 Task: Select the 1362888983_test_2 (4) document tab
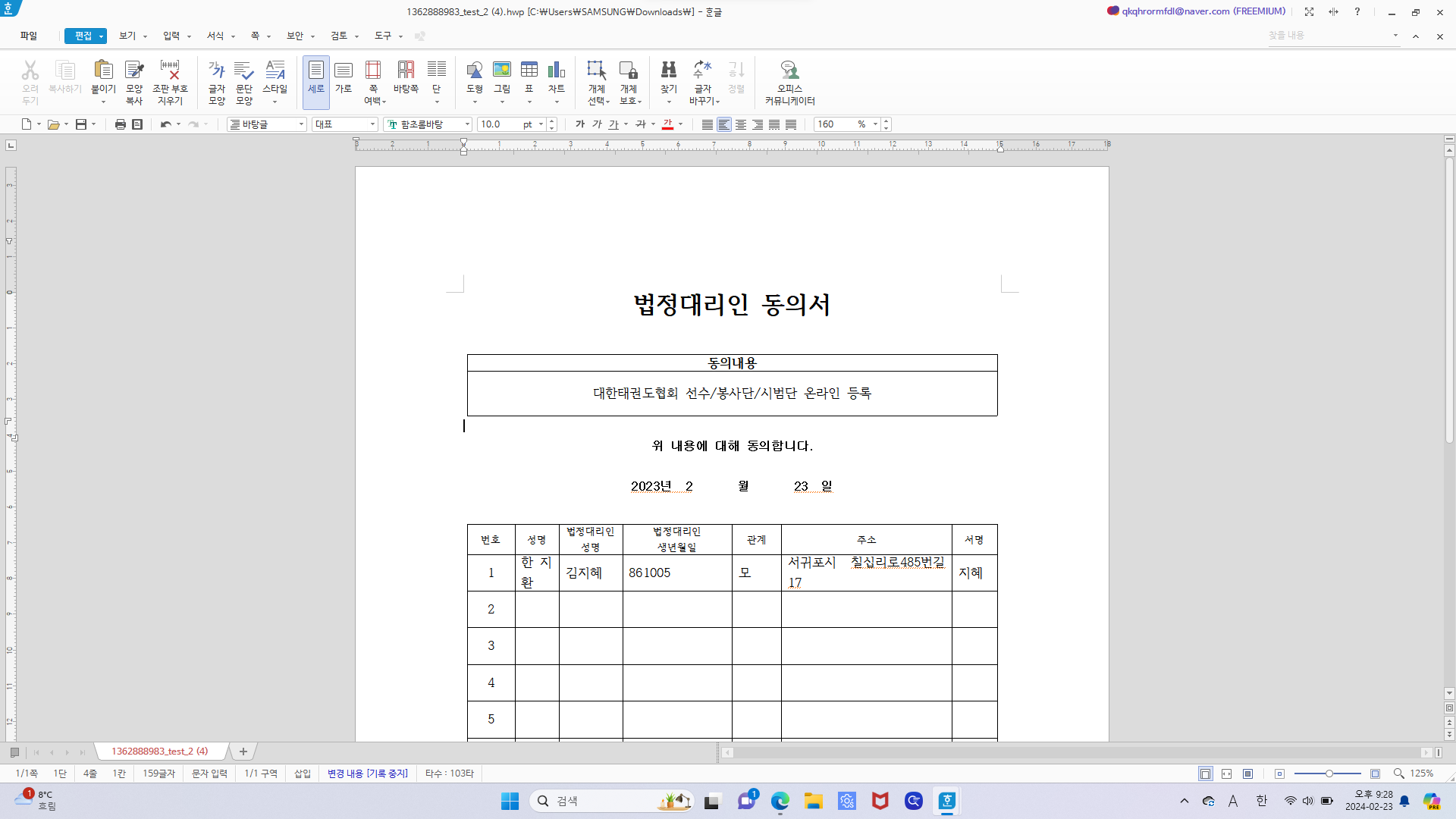[x=160, y=752]
